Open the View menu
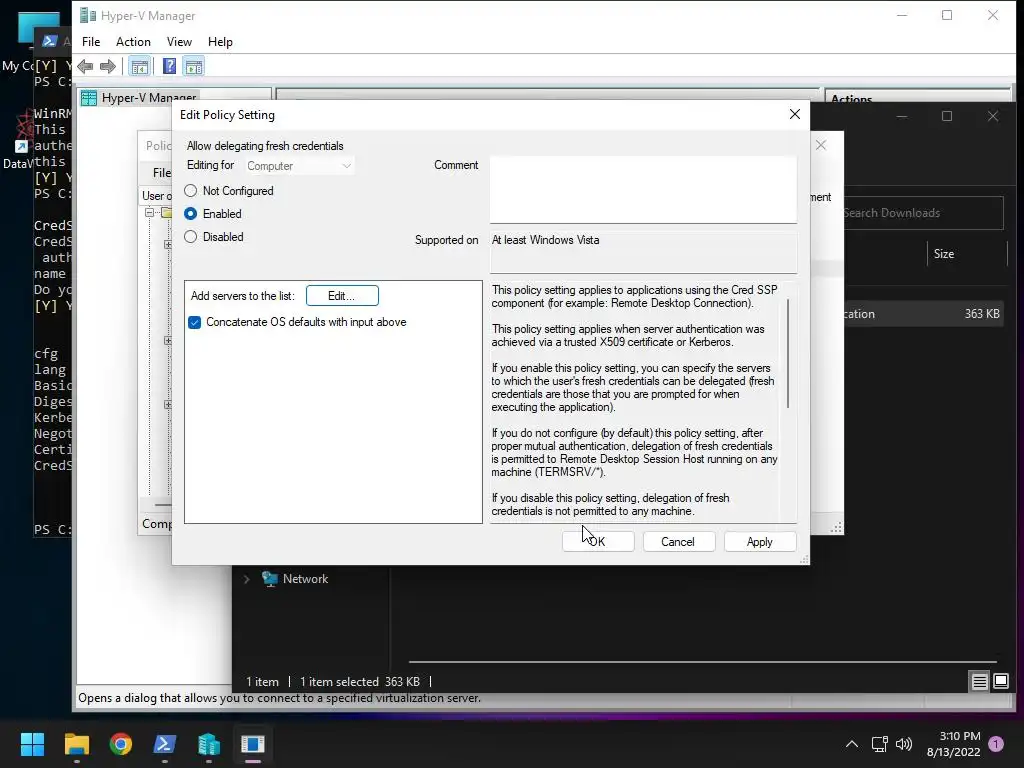The width and height of the screenshot is (1024, 768). tap(179, 42)
